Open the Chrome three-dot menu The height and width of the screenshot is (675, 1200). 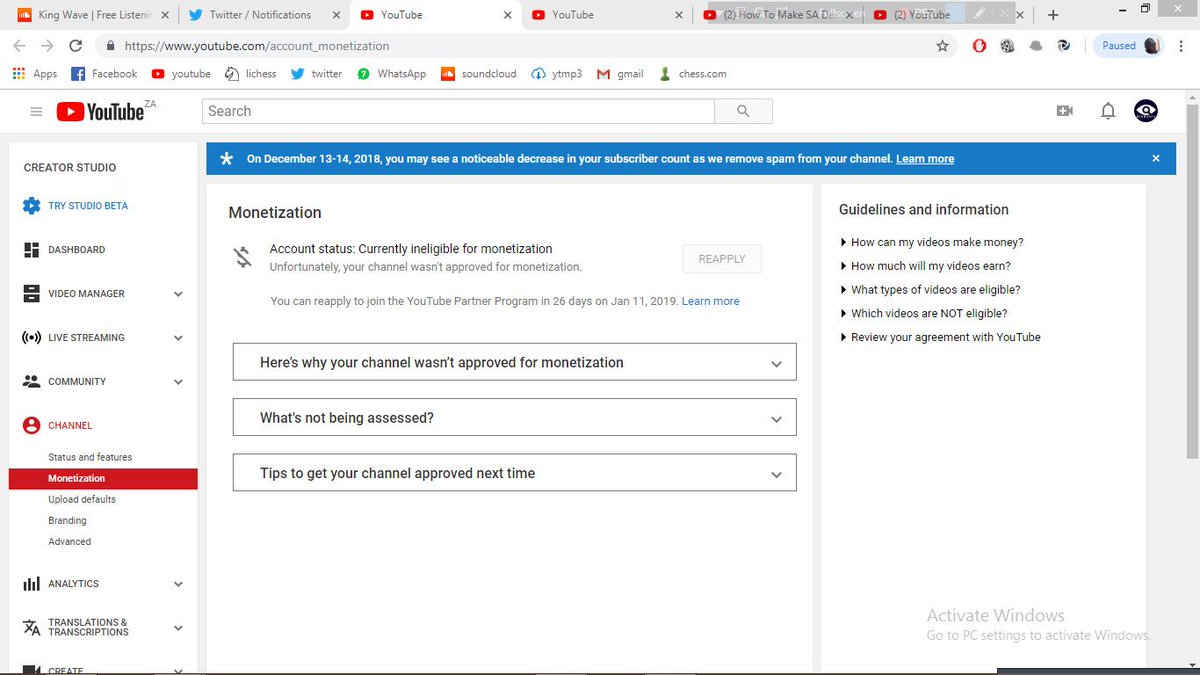click(x=1183, y=46)
